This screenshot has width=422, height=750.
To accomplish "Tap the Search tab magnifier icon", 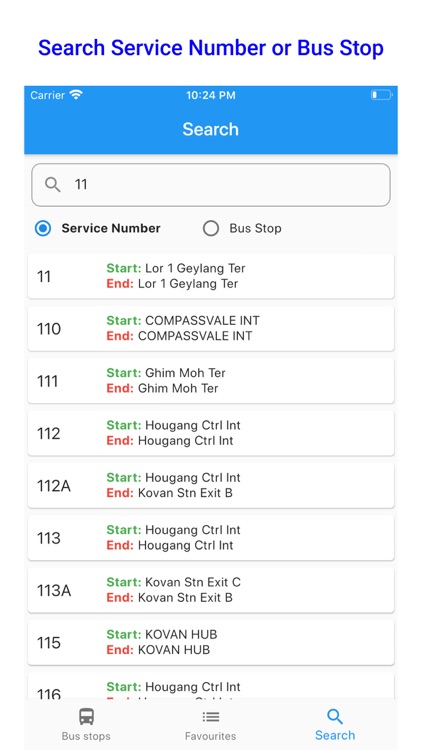I will point(335,717).
